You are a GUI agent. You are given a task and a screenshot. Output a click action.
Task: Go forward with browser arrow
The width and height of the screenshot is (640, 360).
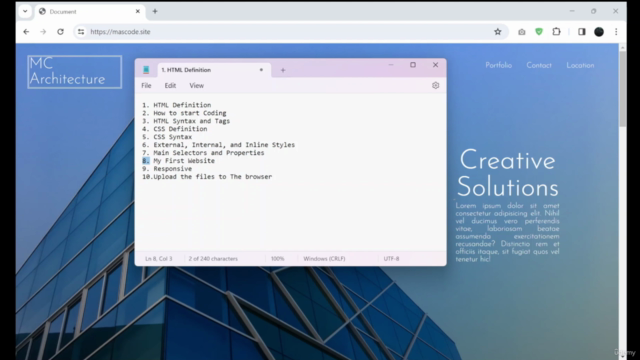coord(43,31)
